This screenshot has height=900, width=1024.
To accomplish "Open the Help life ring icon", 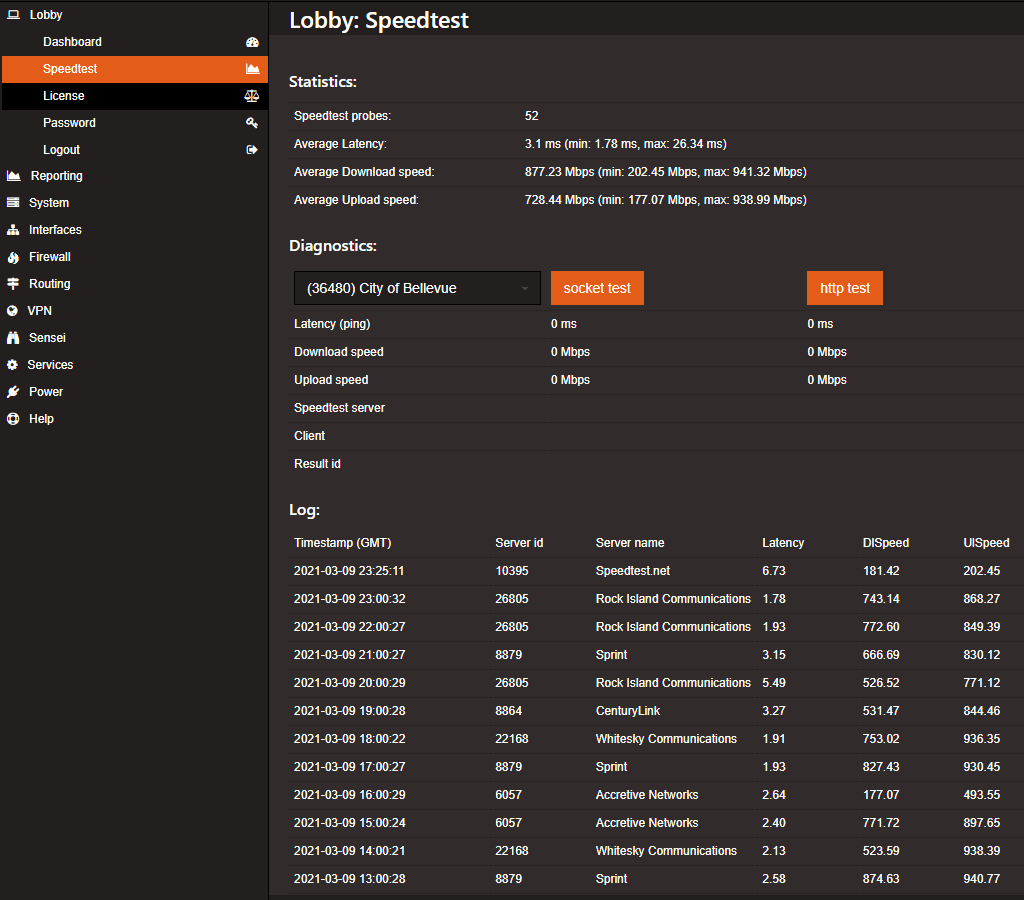I will pos(13,419).
